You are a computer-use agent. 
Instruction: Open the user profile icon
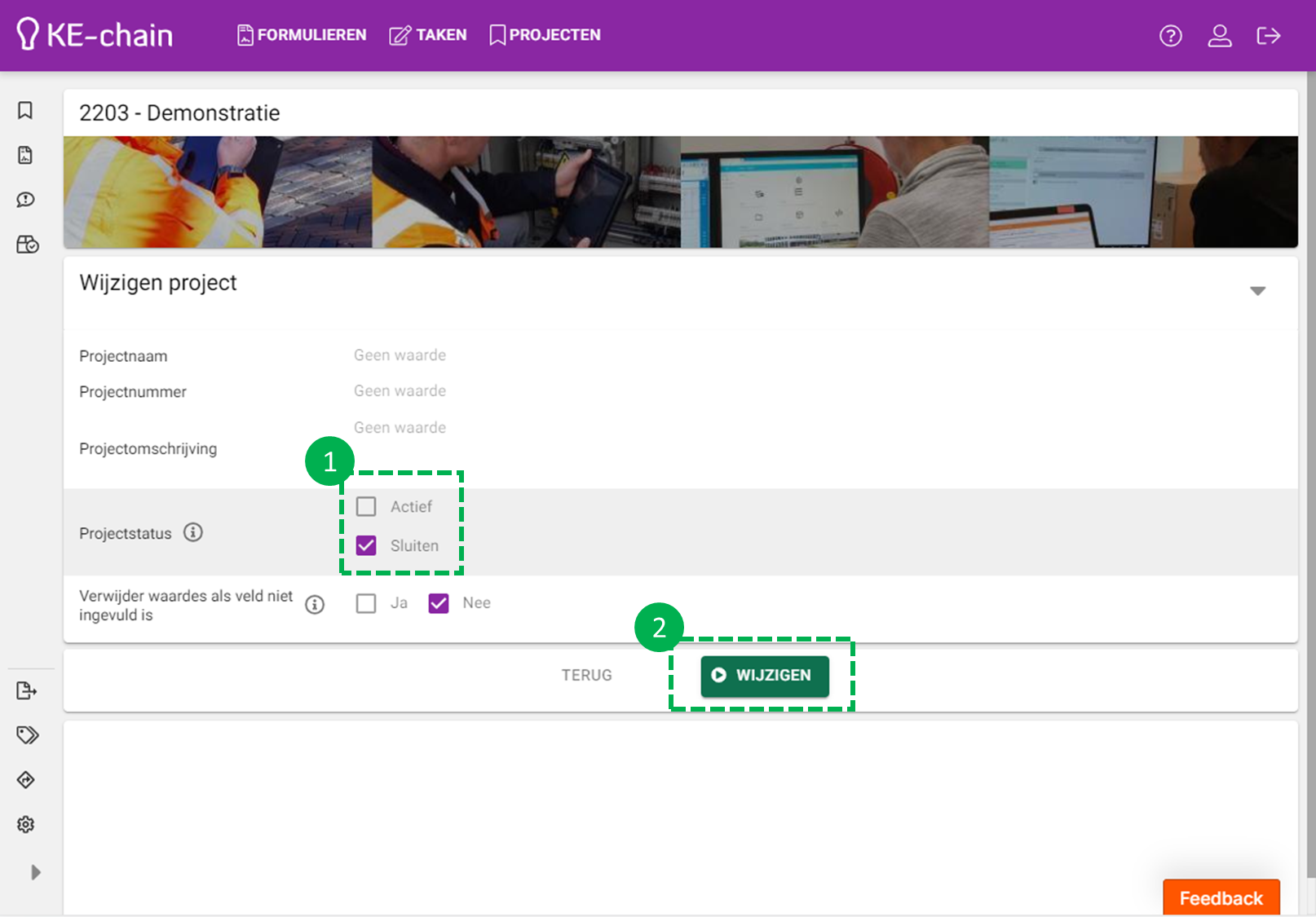(x=1219, y=36)
